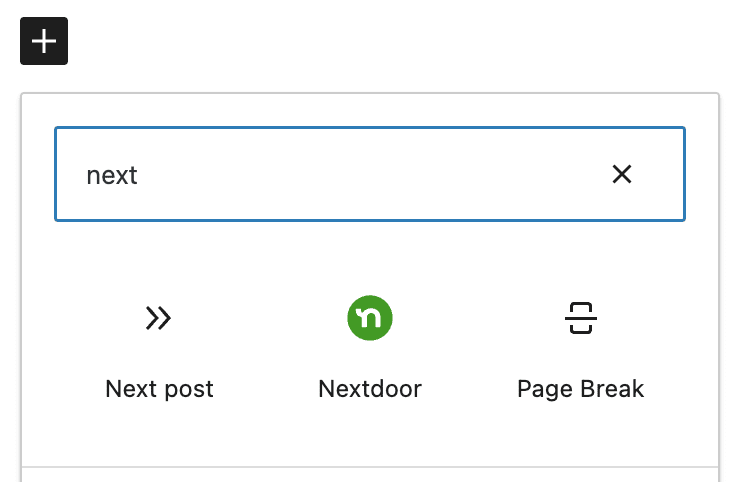
Task: Select the Next post text label
Action: pyautogui.click(x=159, y=389)
